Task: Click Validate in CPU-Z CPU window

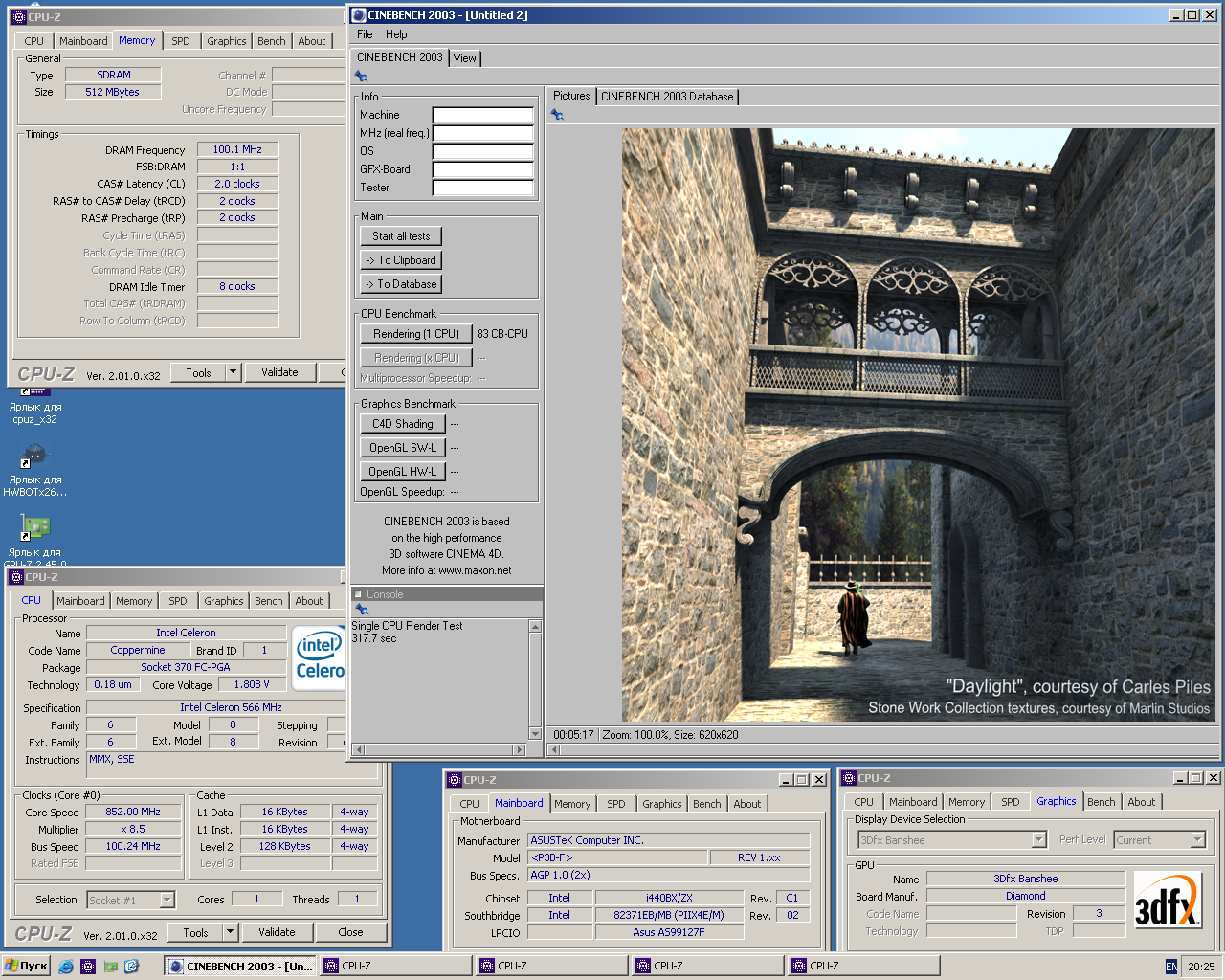Action: click(277, 932)
